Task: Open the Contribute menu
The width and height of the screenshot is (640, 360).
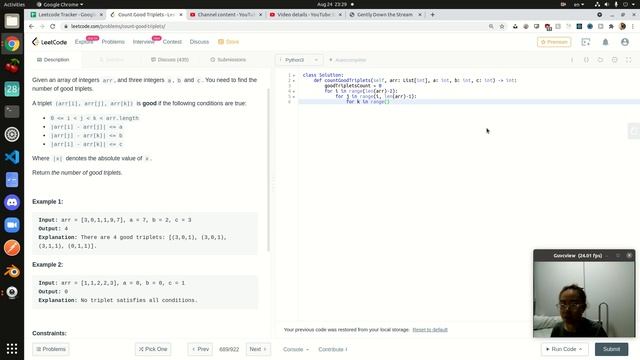Action: 333,349
